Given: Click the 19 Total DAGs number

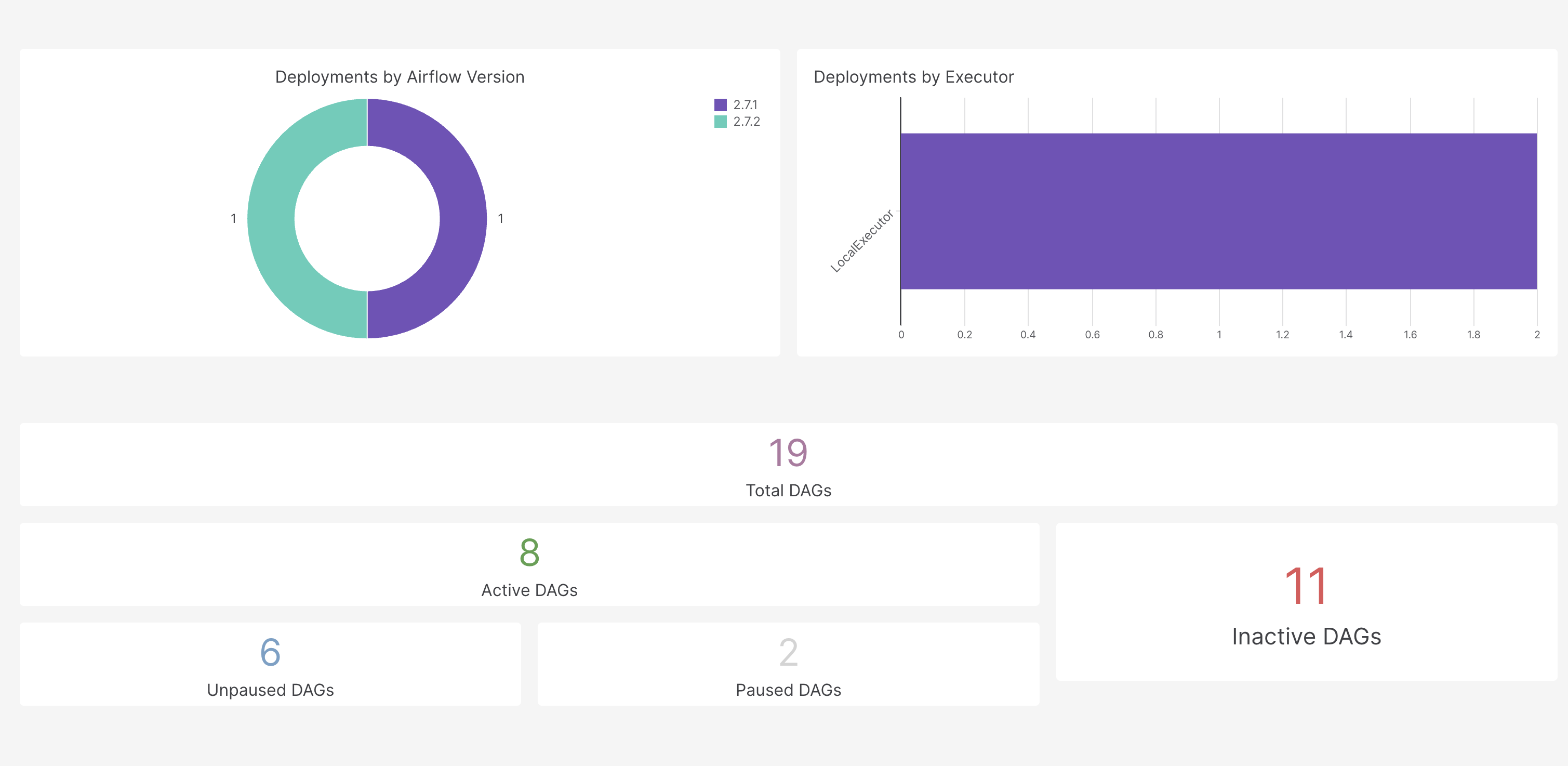Looking at the screenshot, I should [x=788, y=453].
